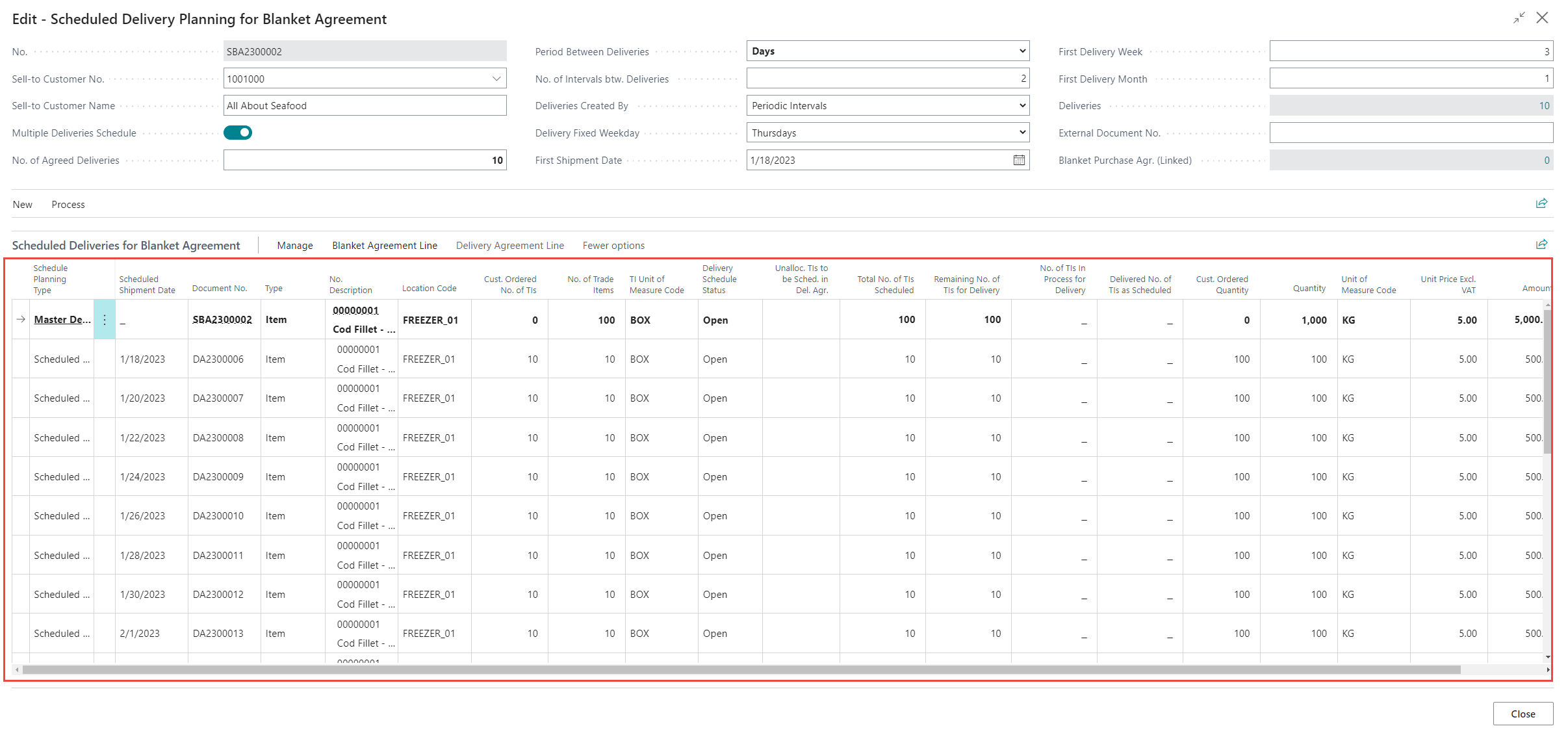Click the row selector arrow on the first row

(21, 319)
